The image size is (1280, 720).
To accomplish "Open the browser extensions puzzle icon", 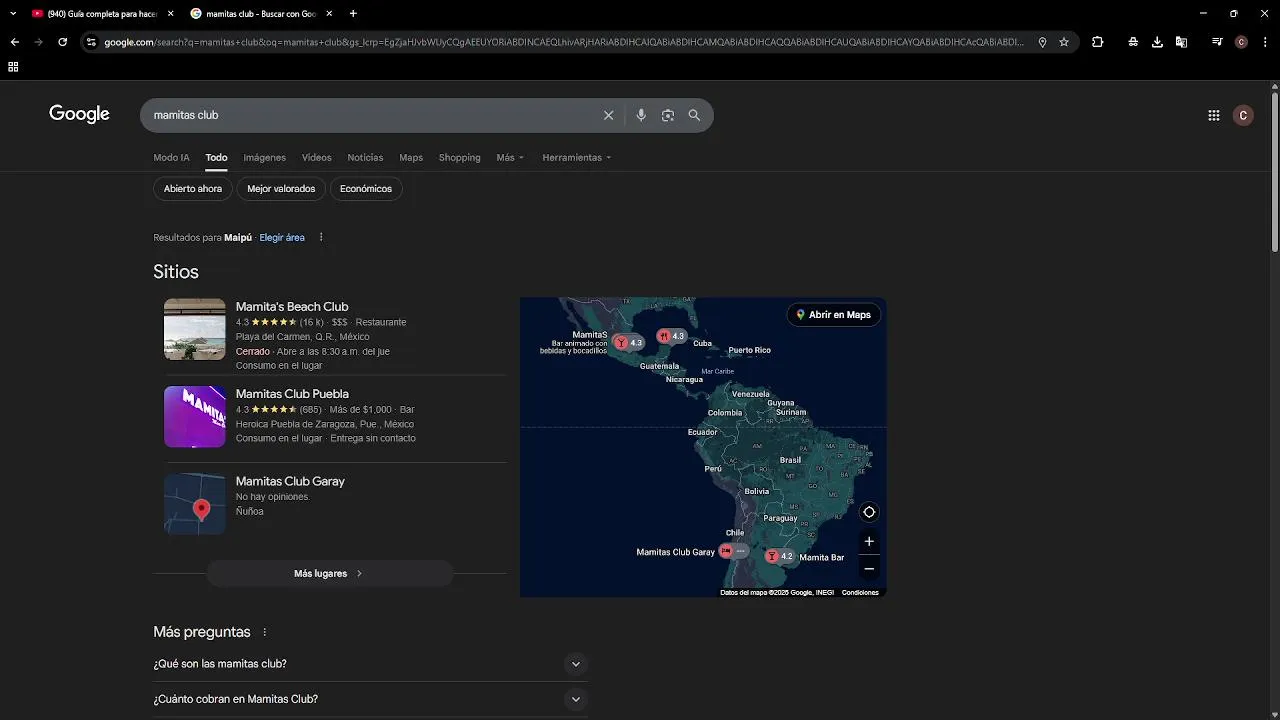I will pyautogui.click(x=1098, y=42).
